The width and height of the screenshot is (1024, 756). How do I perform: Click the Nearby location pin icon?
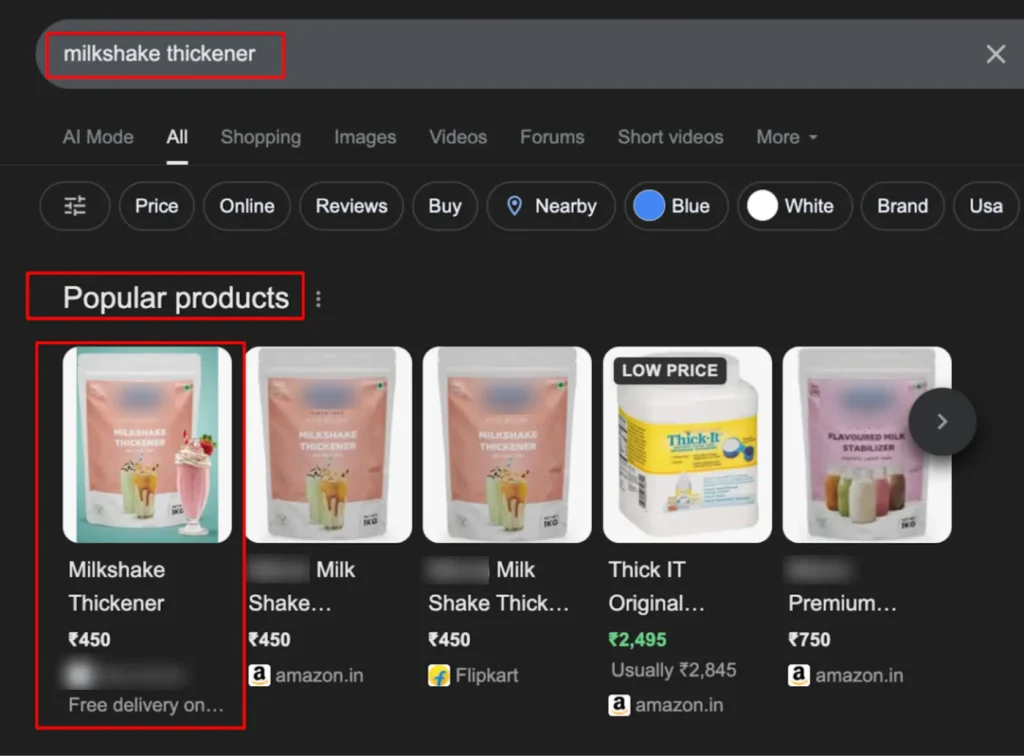[x=515, y=206]
